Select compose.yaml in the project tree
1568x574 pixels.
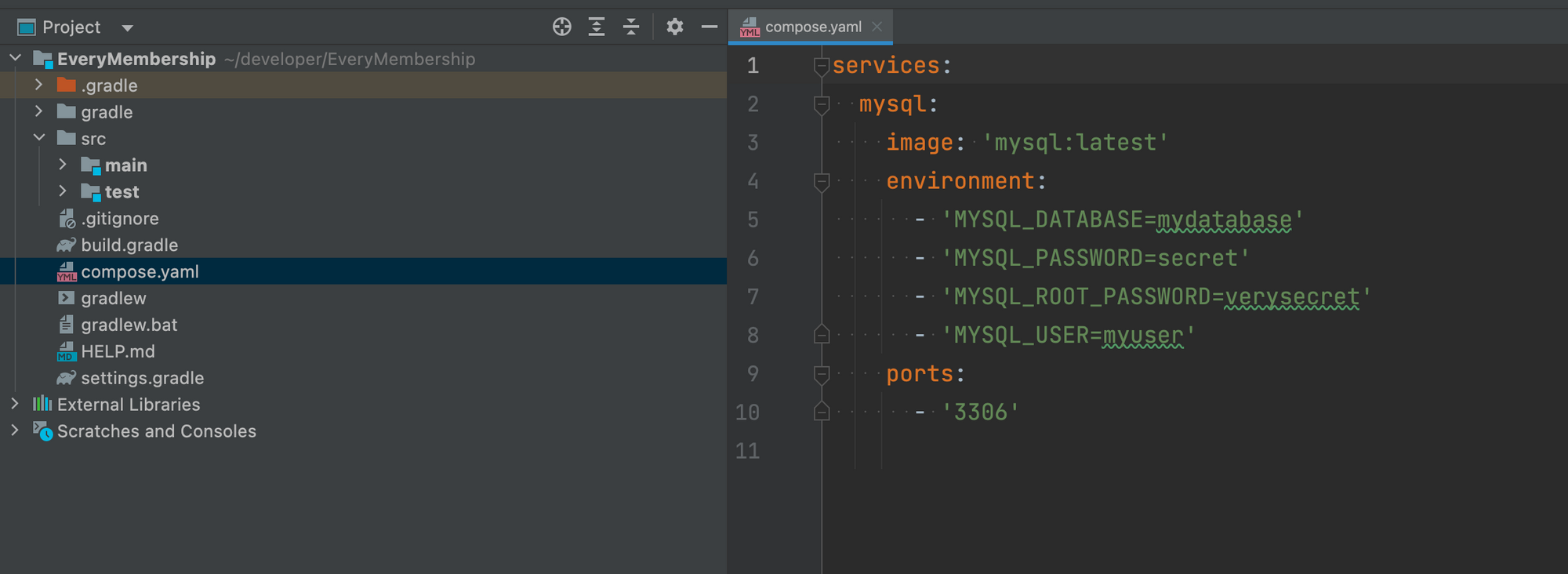(140, 271)
